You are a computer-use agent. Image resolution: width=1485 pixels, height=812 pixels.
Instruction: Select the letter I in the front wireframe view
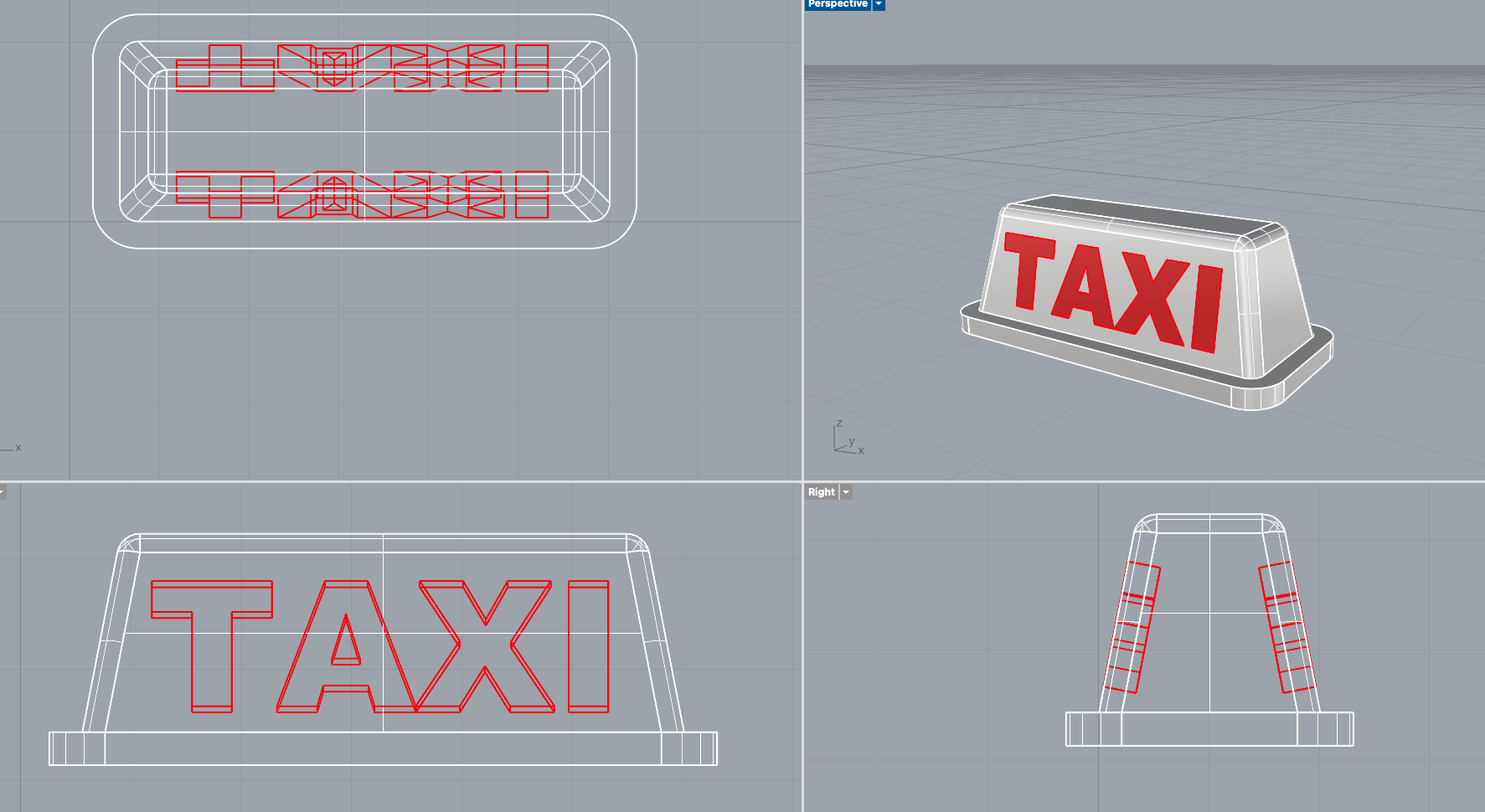(588, 645)
